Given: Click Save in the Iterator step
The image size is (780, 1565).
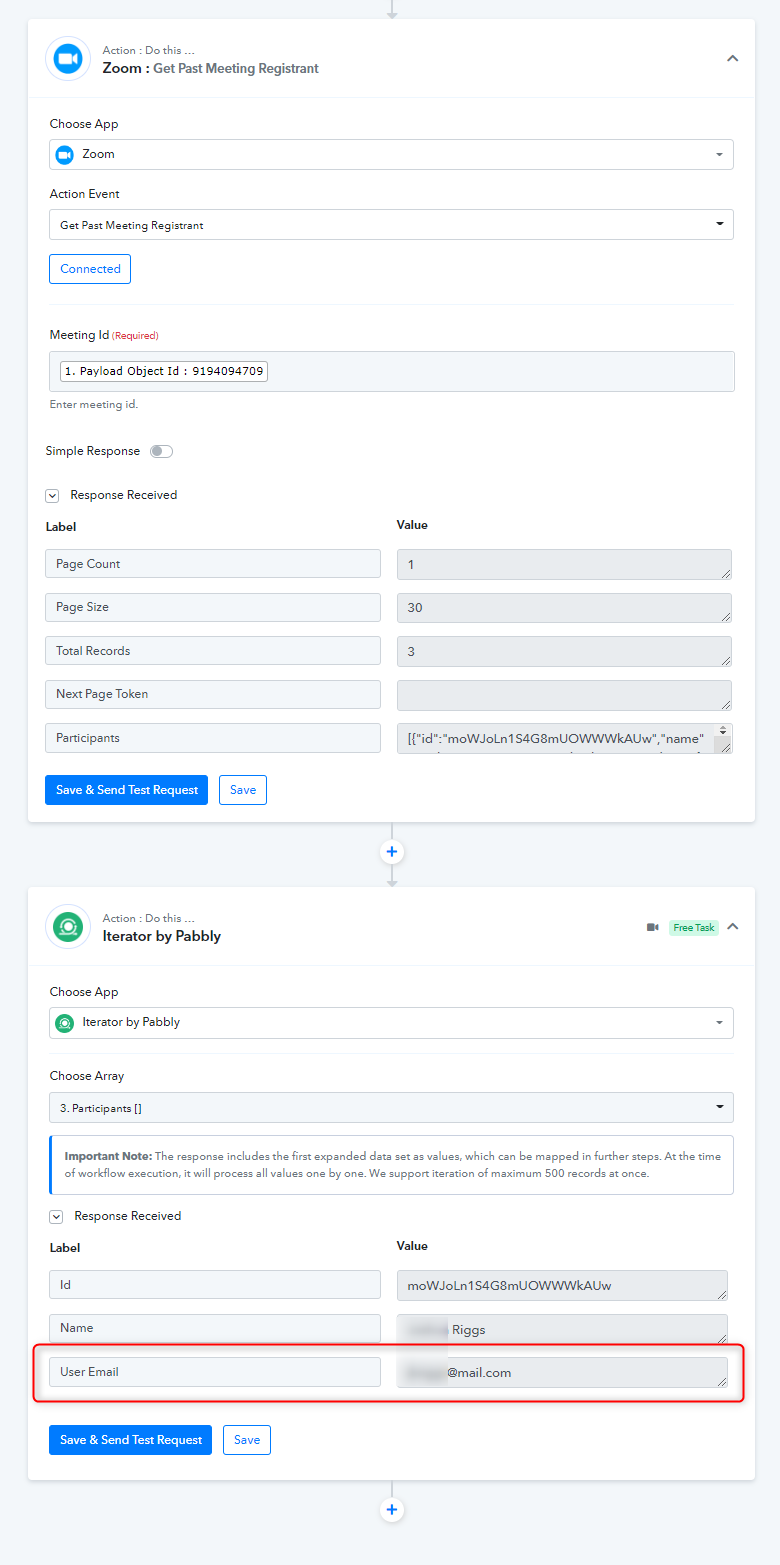Looking at the screenshot, I should tap(247, 1440).
